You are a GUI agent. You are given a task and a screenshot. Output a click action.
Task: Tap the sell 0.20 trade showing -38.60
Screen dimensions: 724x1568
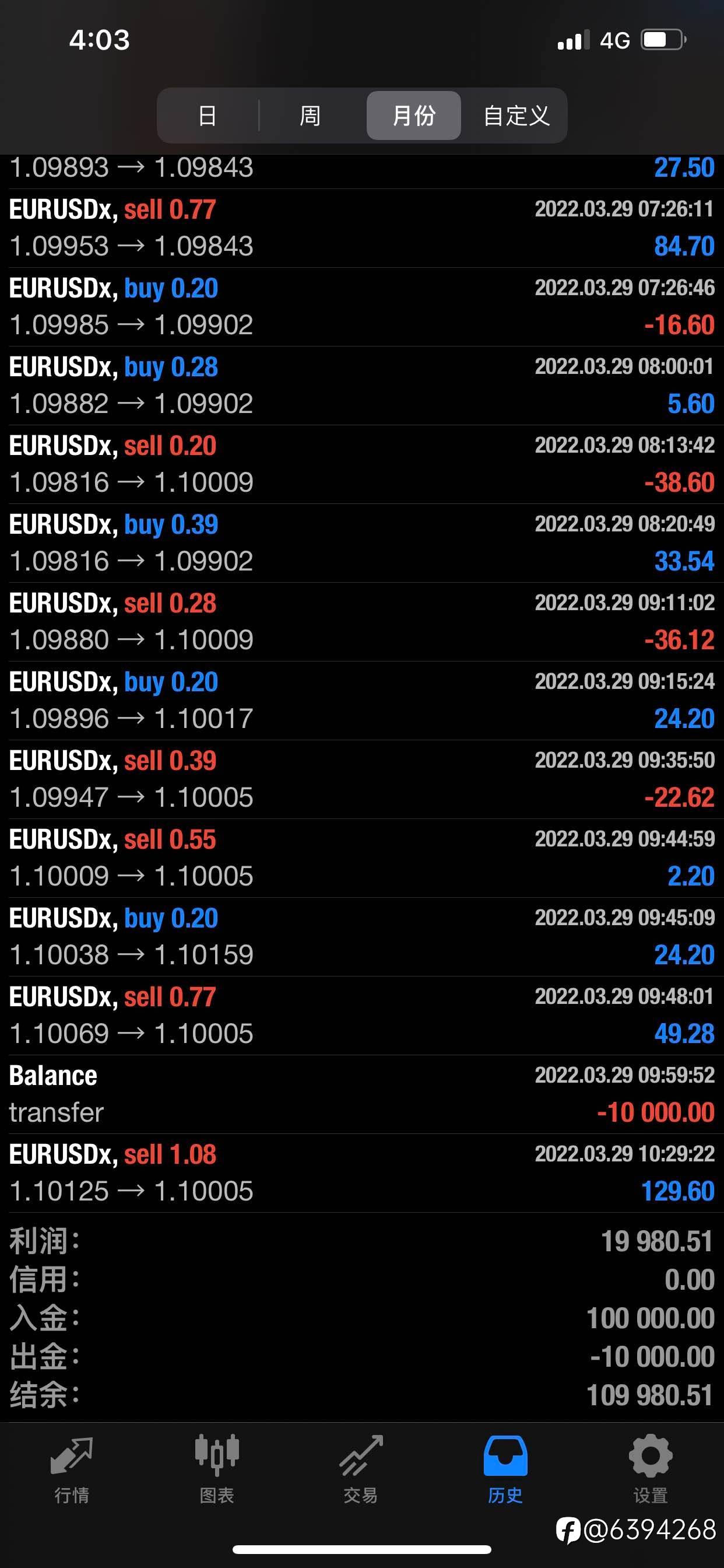[x=362, y=464]
